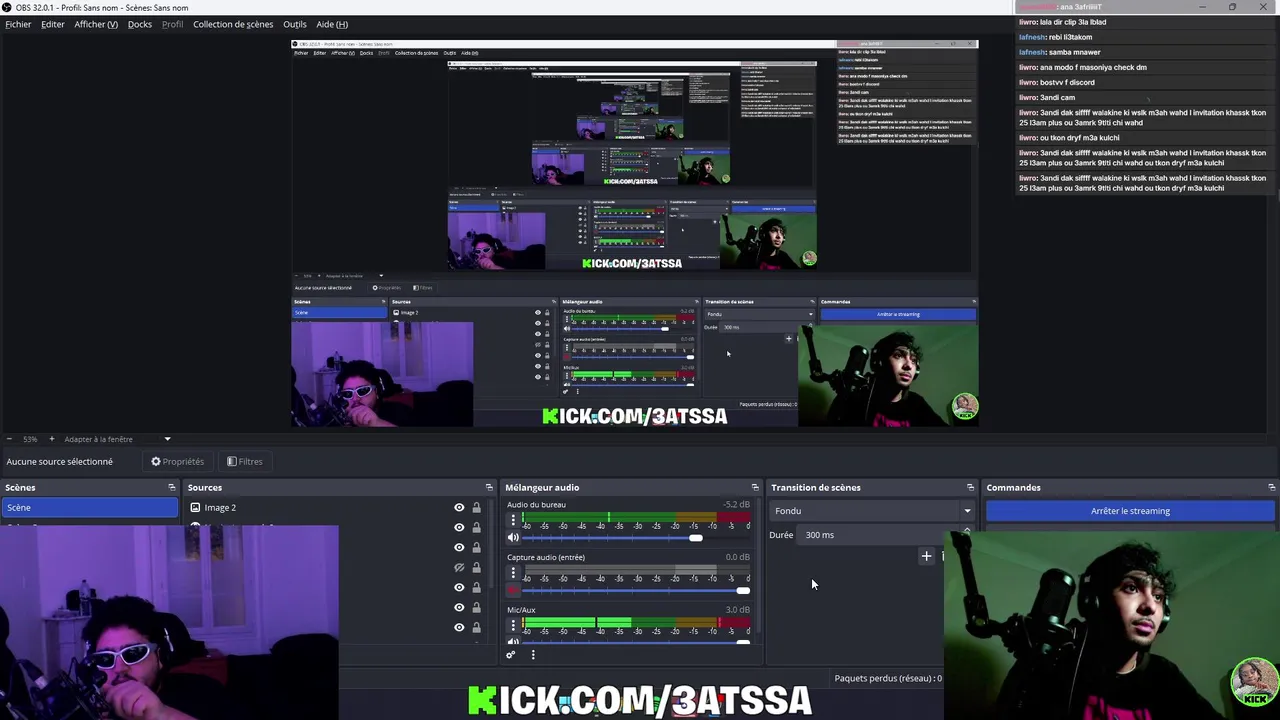This screenshot has width=1280, height=720.
Task: Open the Outils menu
Action: click(x=295, y=24)
